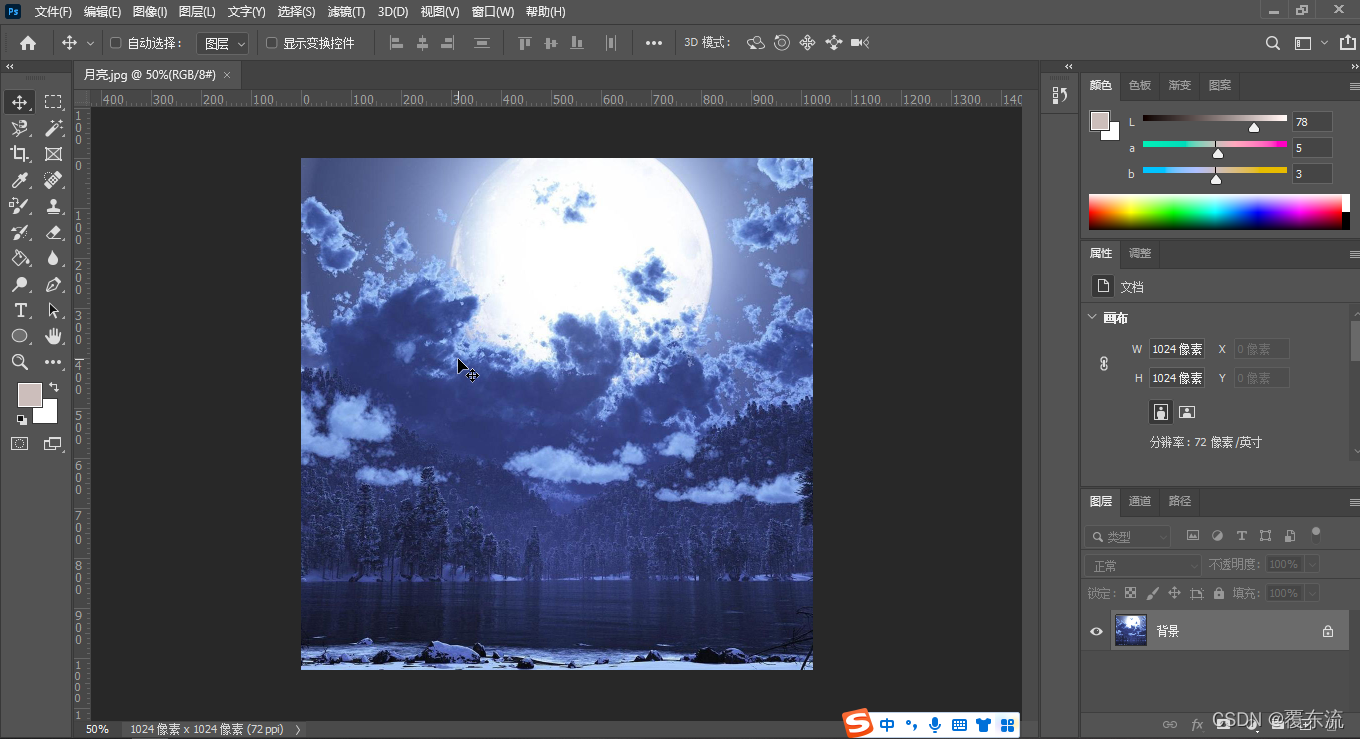Image resolution: width=1360 pixels, height=739 pixels.
Task: Select the Zoom tool
Action: pos(20,362)
